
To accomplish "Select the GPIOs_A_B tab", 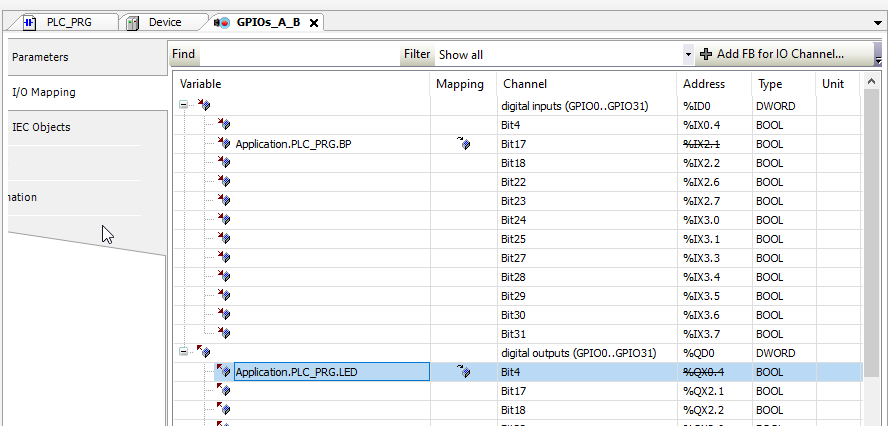I will [268, 23].
